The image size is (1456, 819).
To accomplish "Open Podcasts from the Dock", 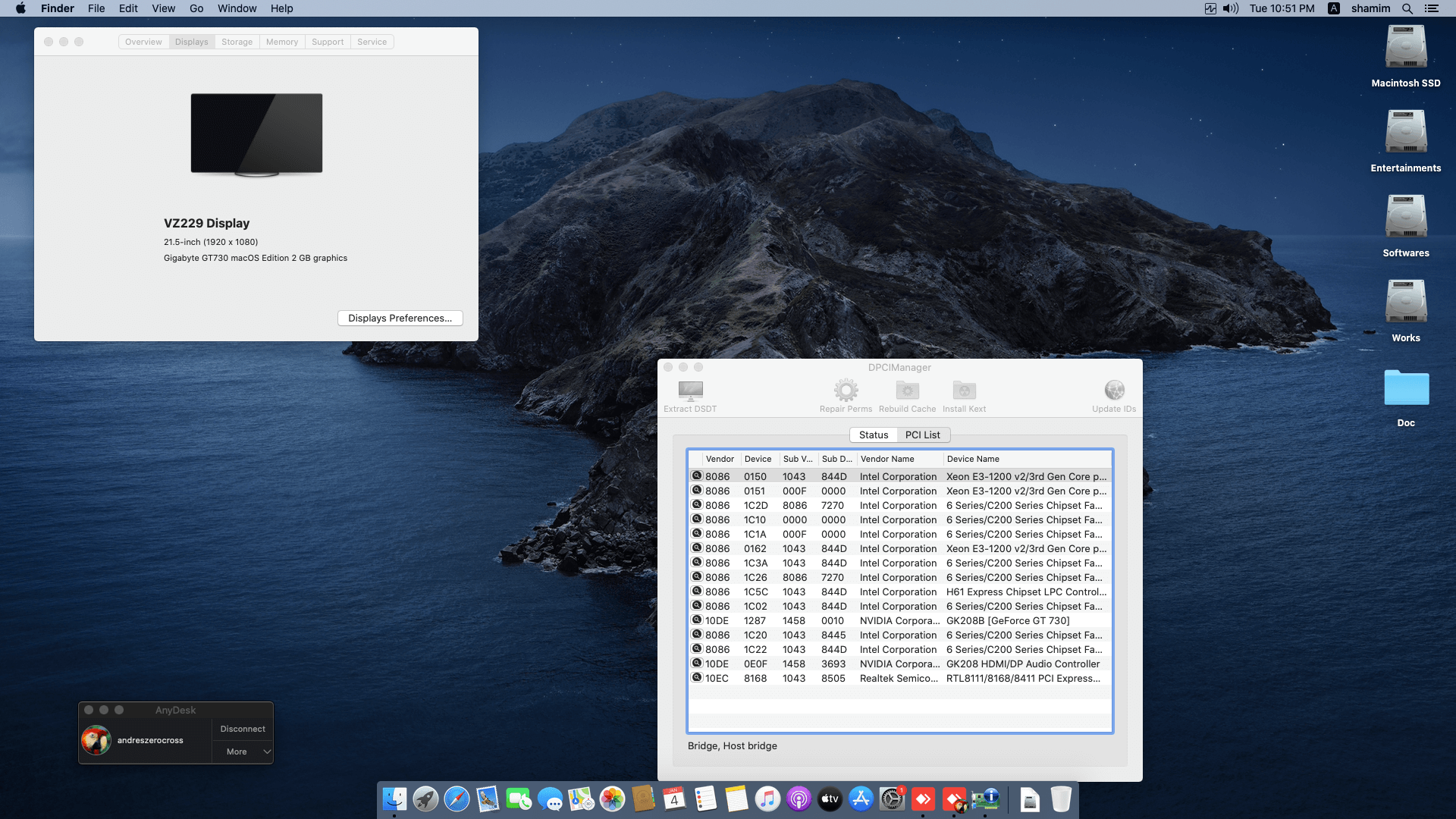I will [799, 799].
